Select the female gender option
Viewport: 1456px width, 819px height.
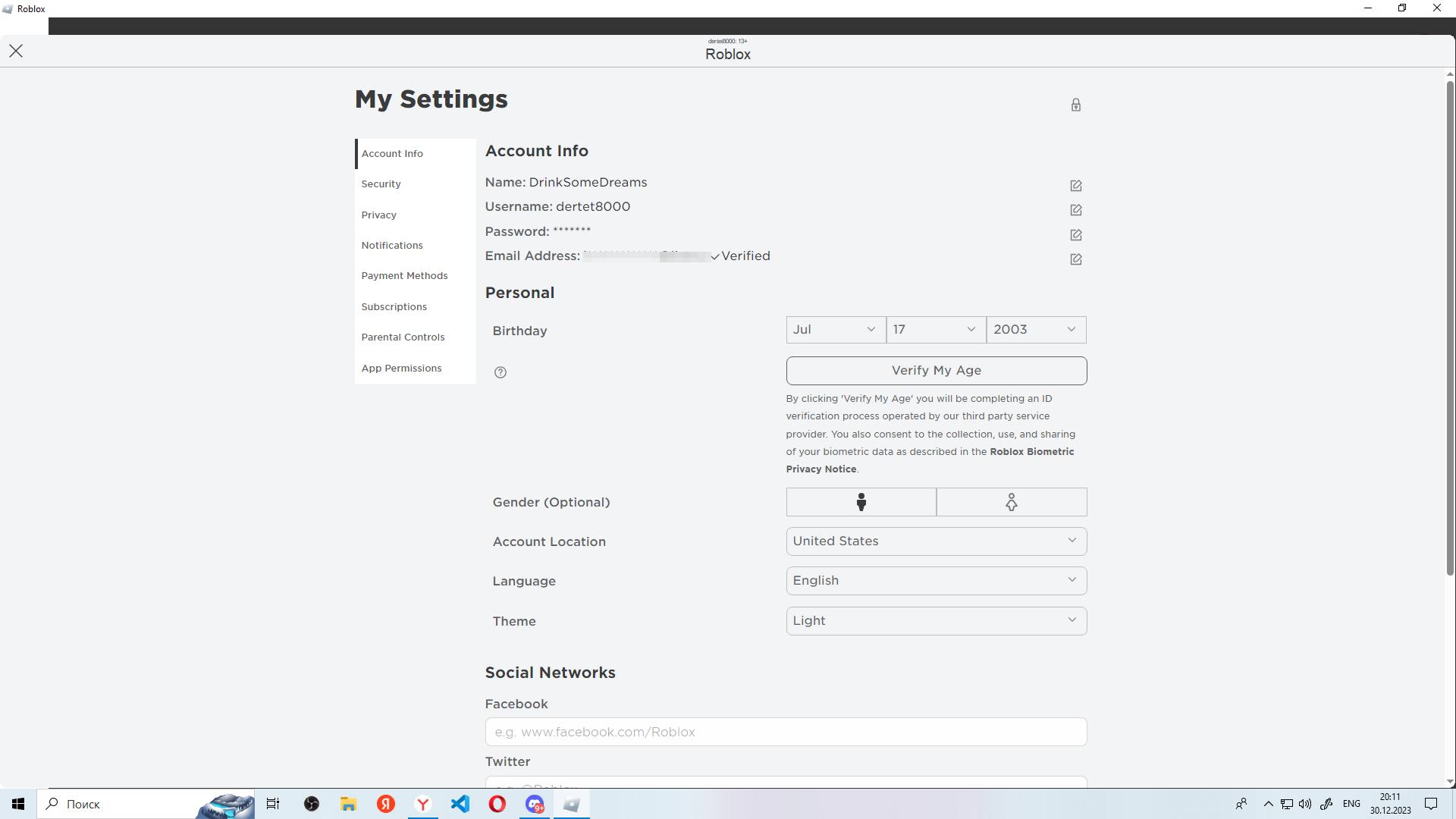1011,502
